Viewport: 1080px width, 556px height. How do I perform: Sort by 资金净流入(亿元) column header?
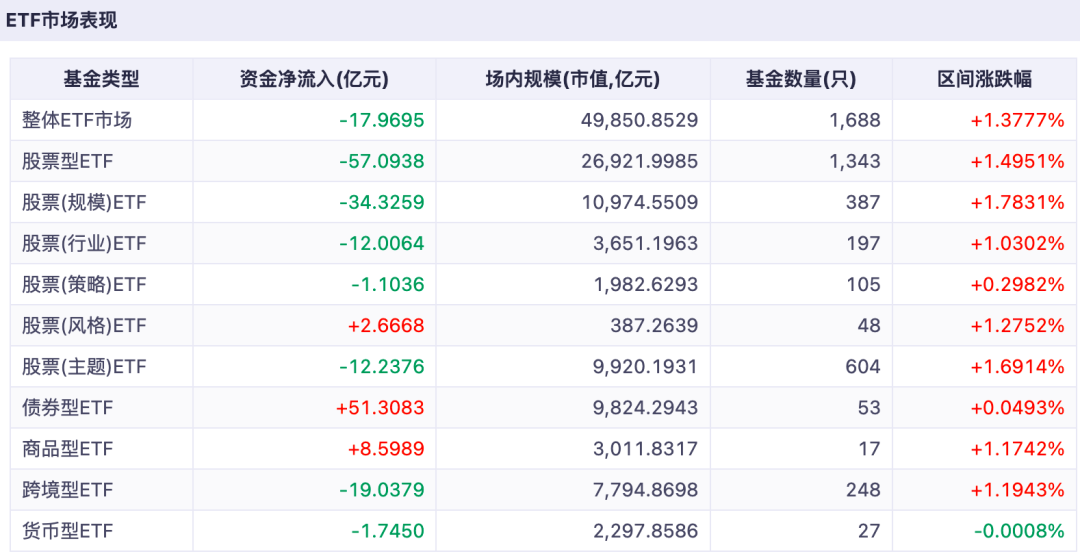(314, 79)
